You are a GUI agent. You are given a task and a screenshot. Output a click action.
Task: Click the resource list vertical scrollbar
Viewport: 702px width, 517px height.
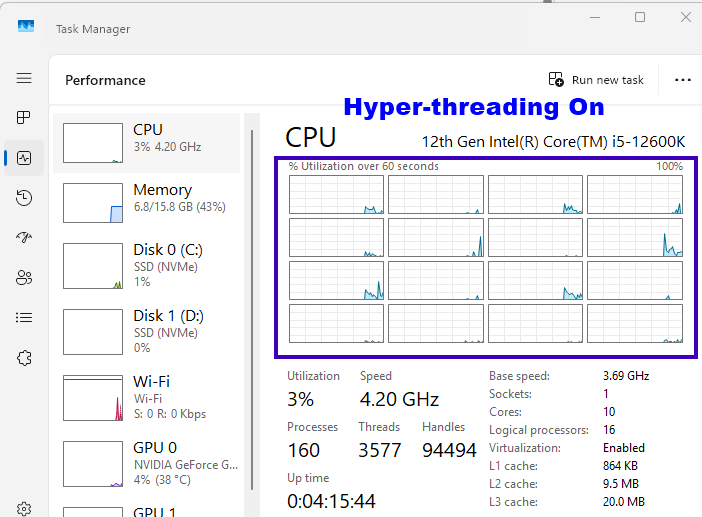point(252,310)
